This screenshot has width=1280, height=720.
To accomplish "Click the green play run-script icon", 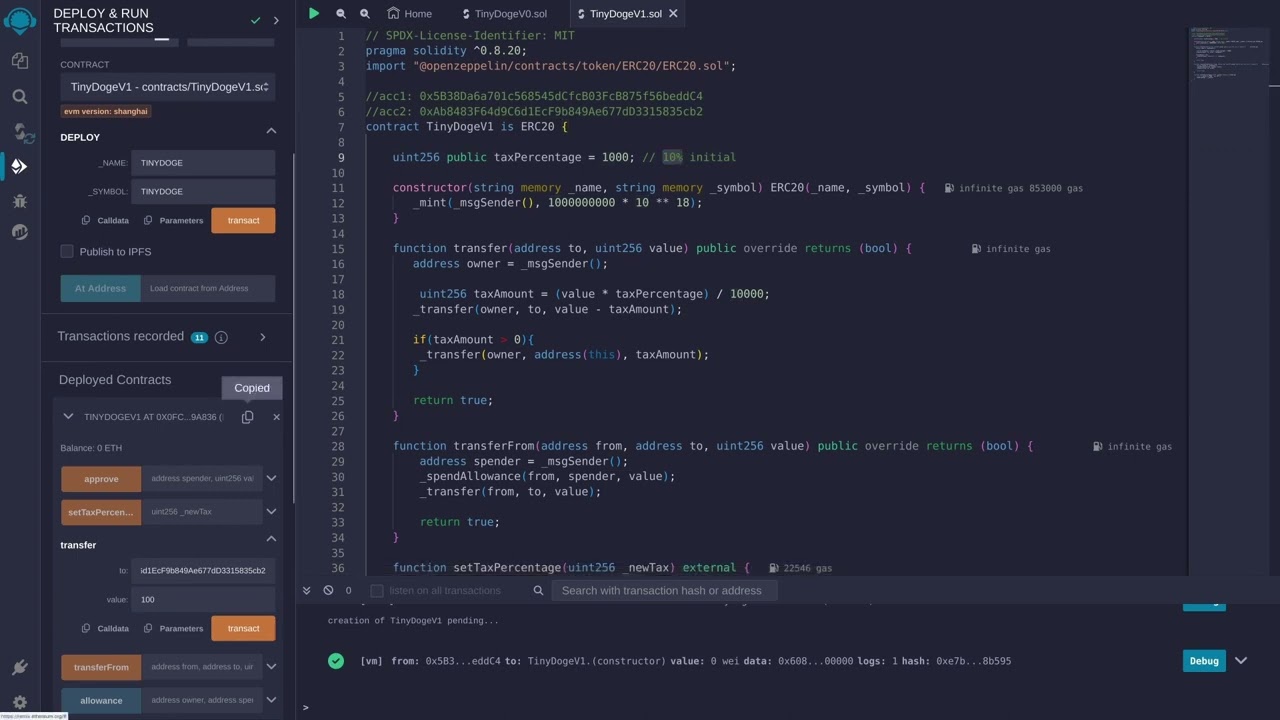I will (x=314, y=14).
